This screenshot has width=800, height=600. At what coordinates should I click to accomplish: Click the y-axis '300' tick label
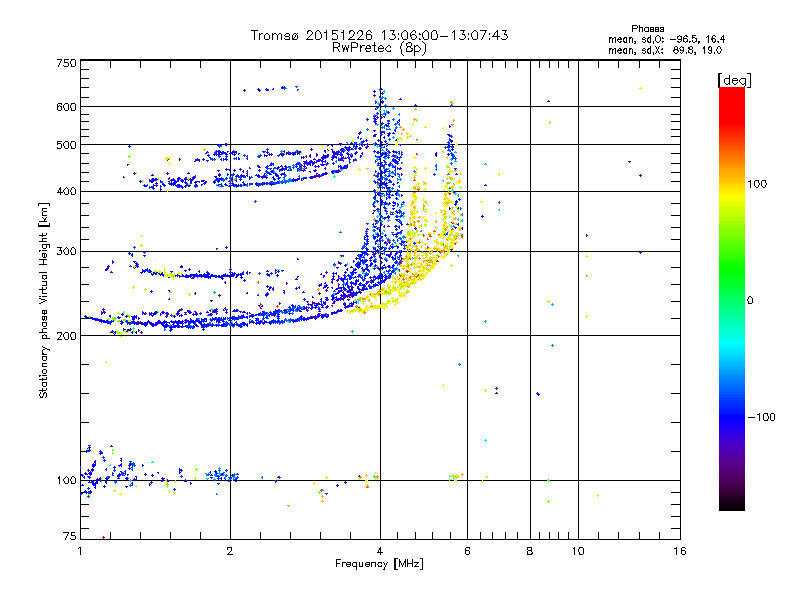(66, 252)
